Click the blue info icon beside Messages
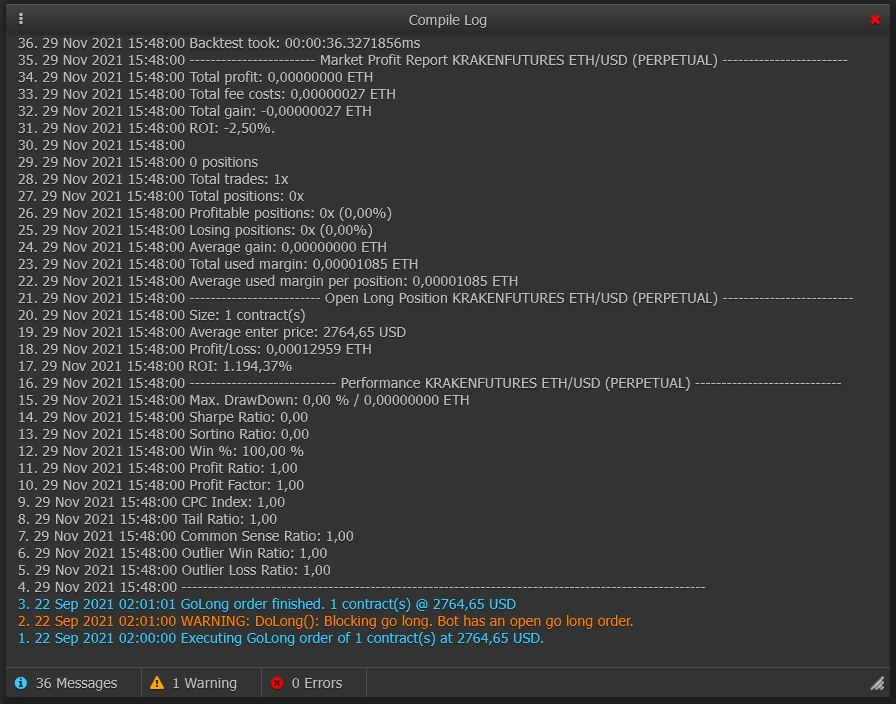Screen dimensions: 896x704 pyautogui.click(x=21, y=683)
